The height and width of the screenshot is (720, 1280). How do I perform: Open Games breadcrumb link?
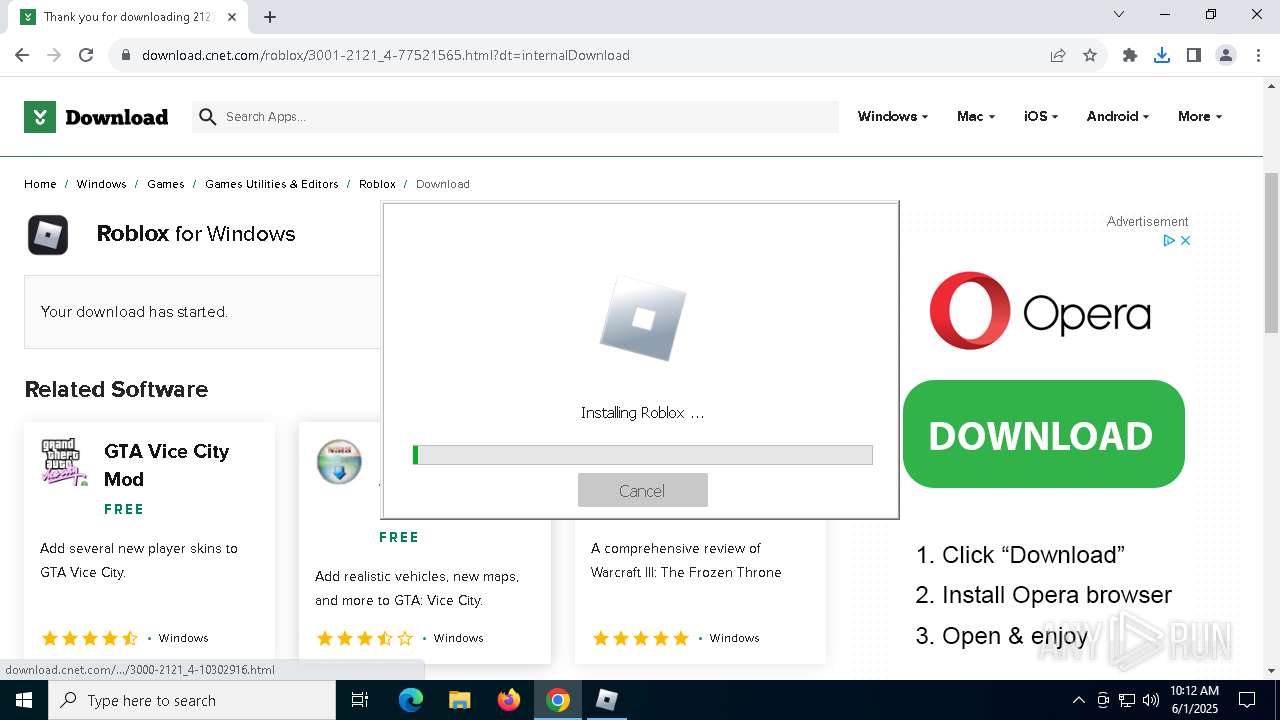165,184
